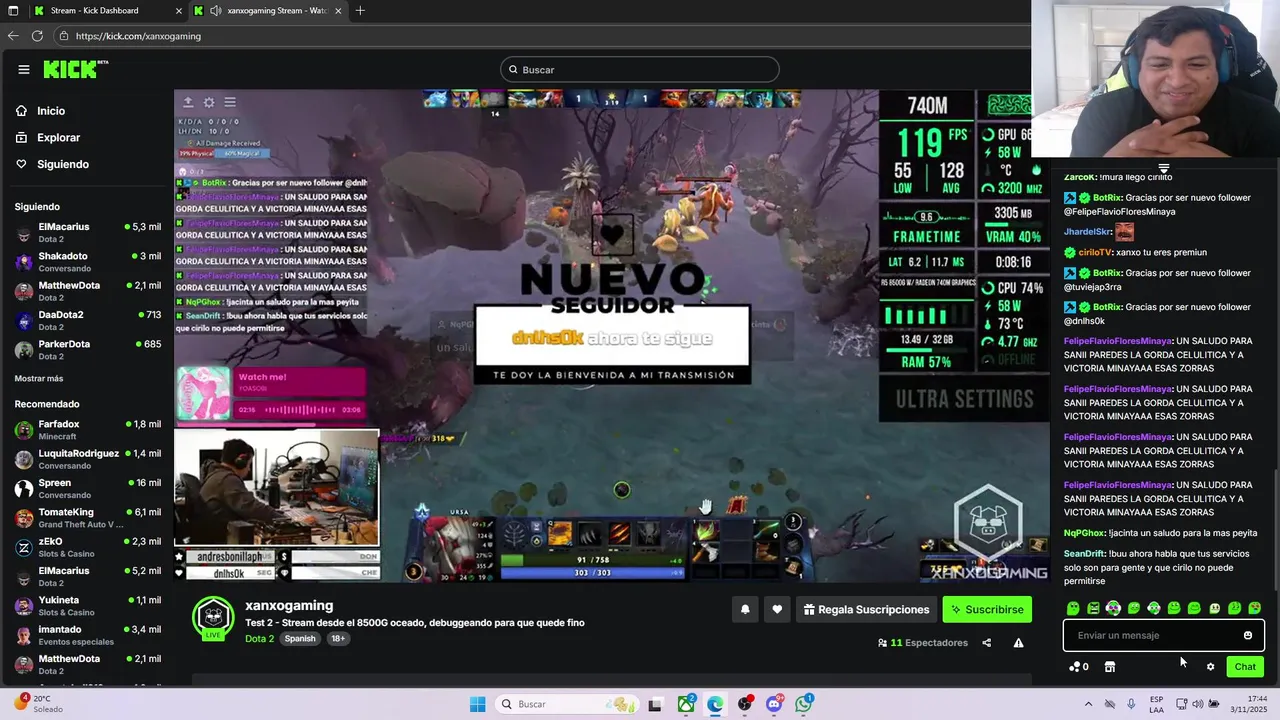Click the 11 Espectadores viewer count
The width and height of the screenshot is (1280, 720).
(x=923, y=643)
